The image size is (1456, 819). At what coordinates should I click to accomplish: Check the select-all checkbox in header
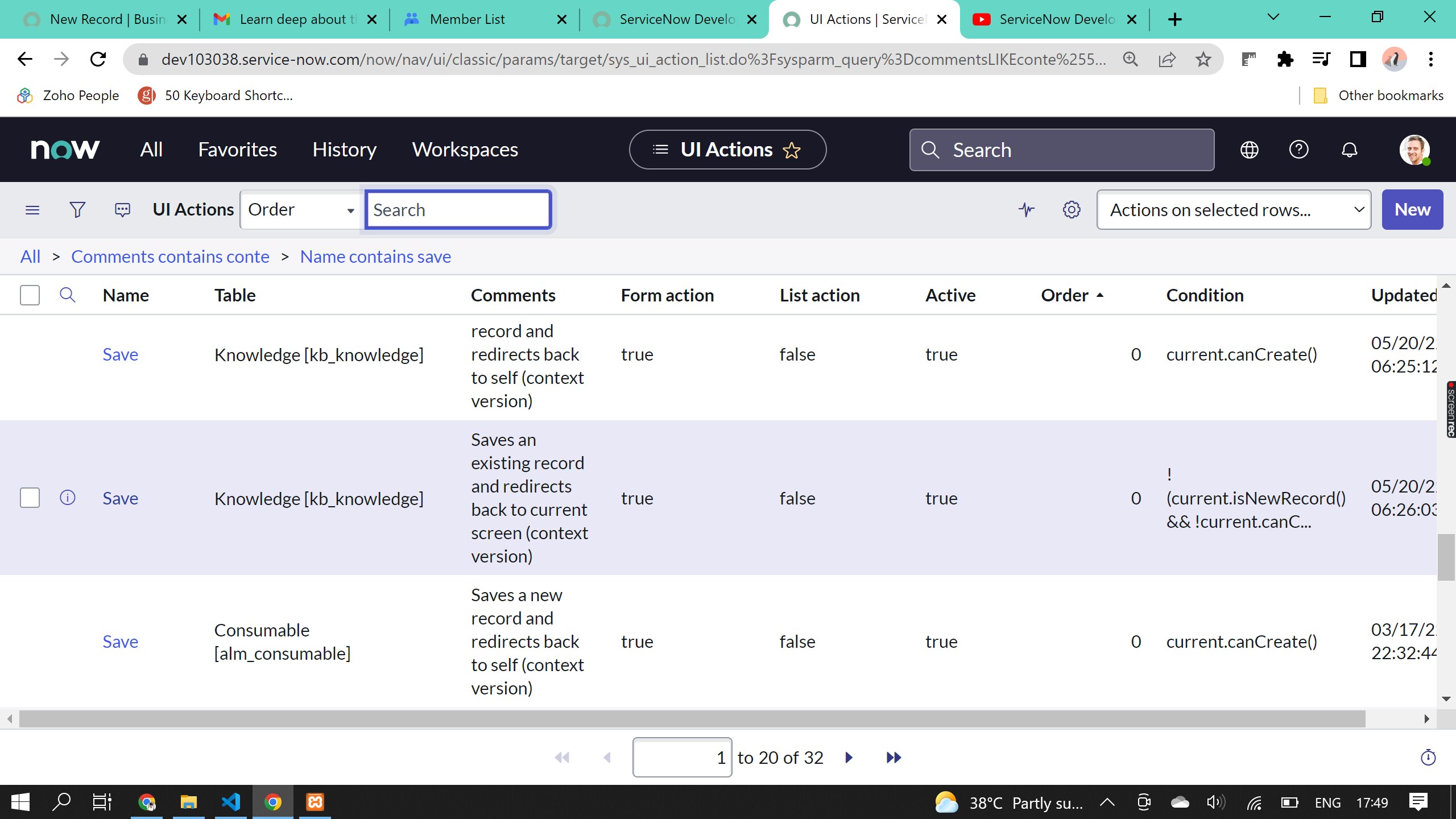point(30,295)
